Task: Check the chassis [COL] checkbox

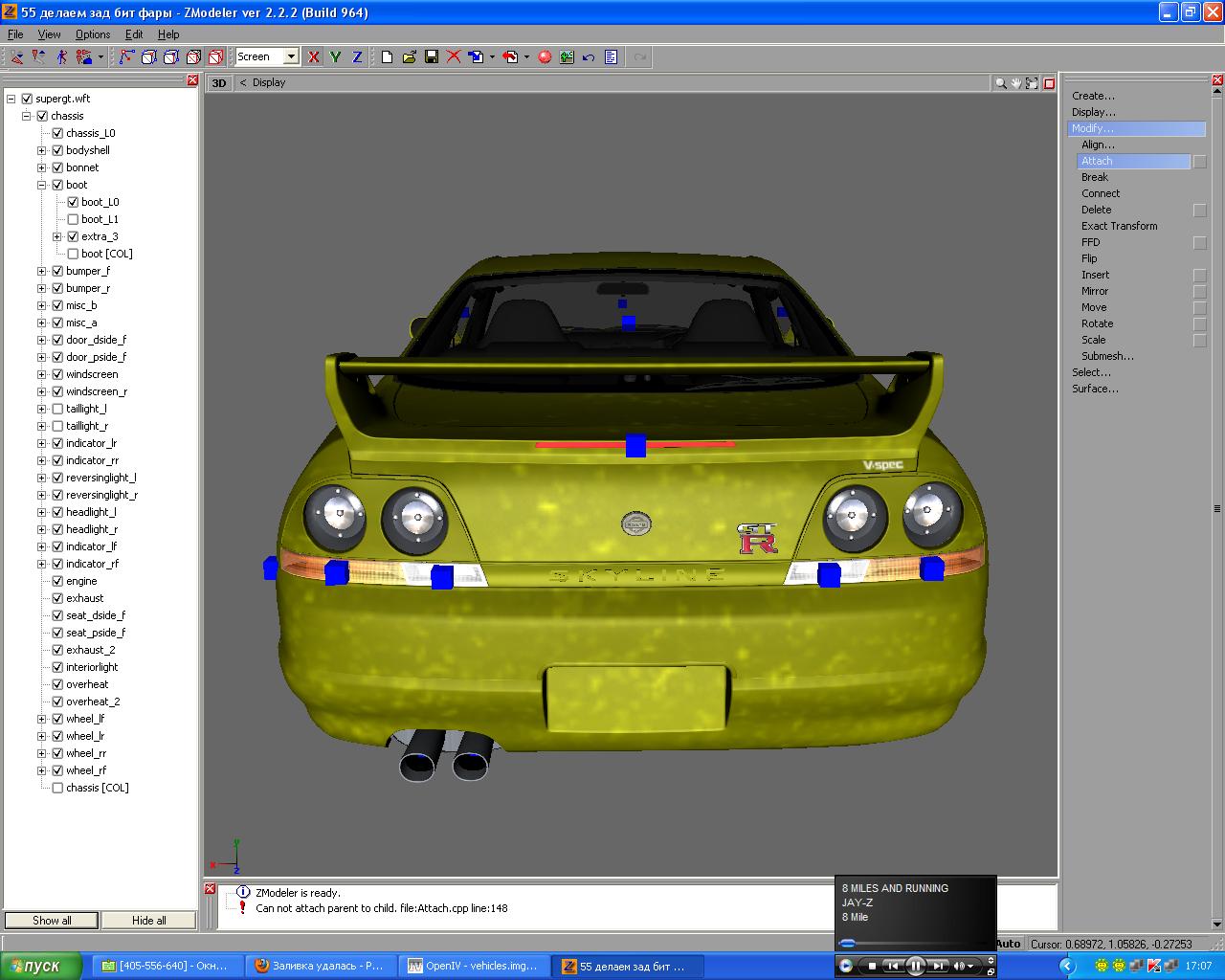Action: [x=57, y=788]
